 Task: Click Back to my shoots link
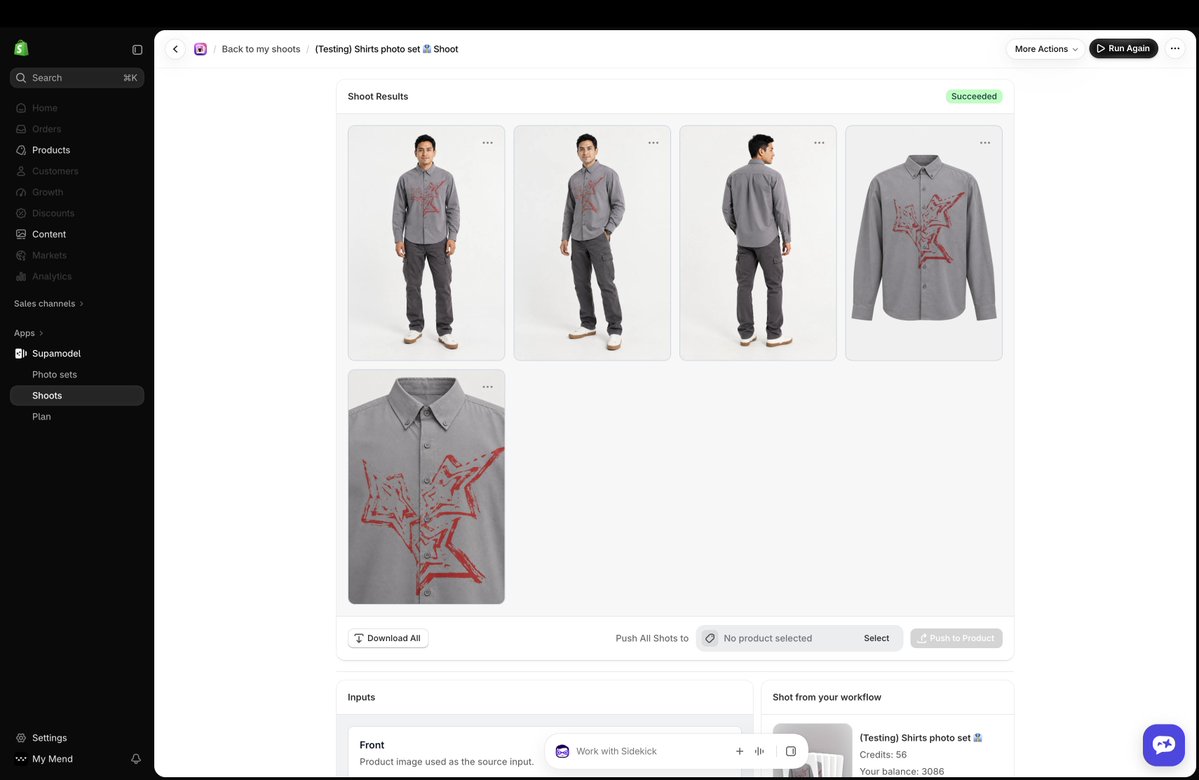261,49
